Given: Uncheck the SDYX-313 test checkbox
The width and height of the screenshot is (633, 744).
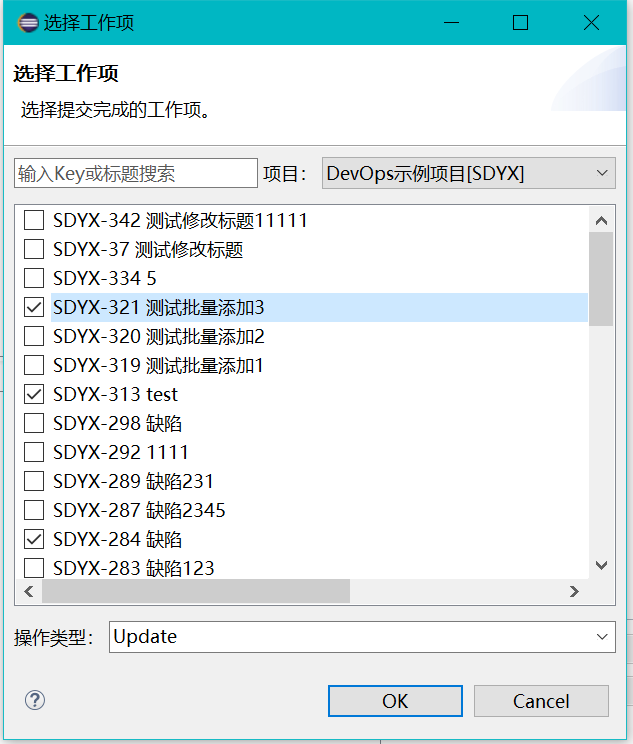Looking at the screenshot, I should tap(34, 394).
